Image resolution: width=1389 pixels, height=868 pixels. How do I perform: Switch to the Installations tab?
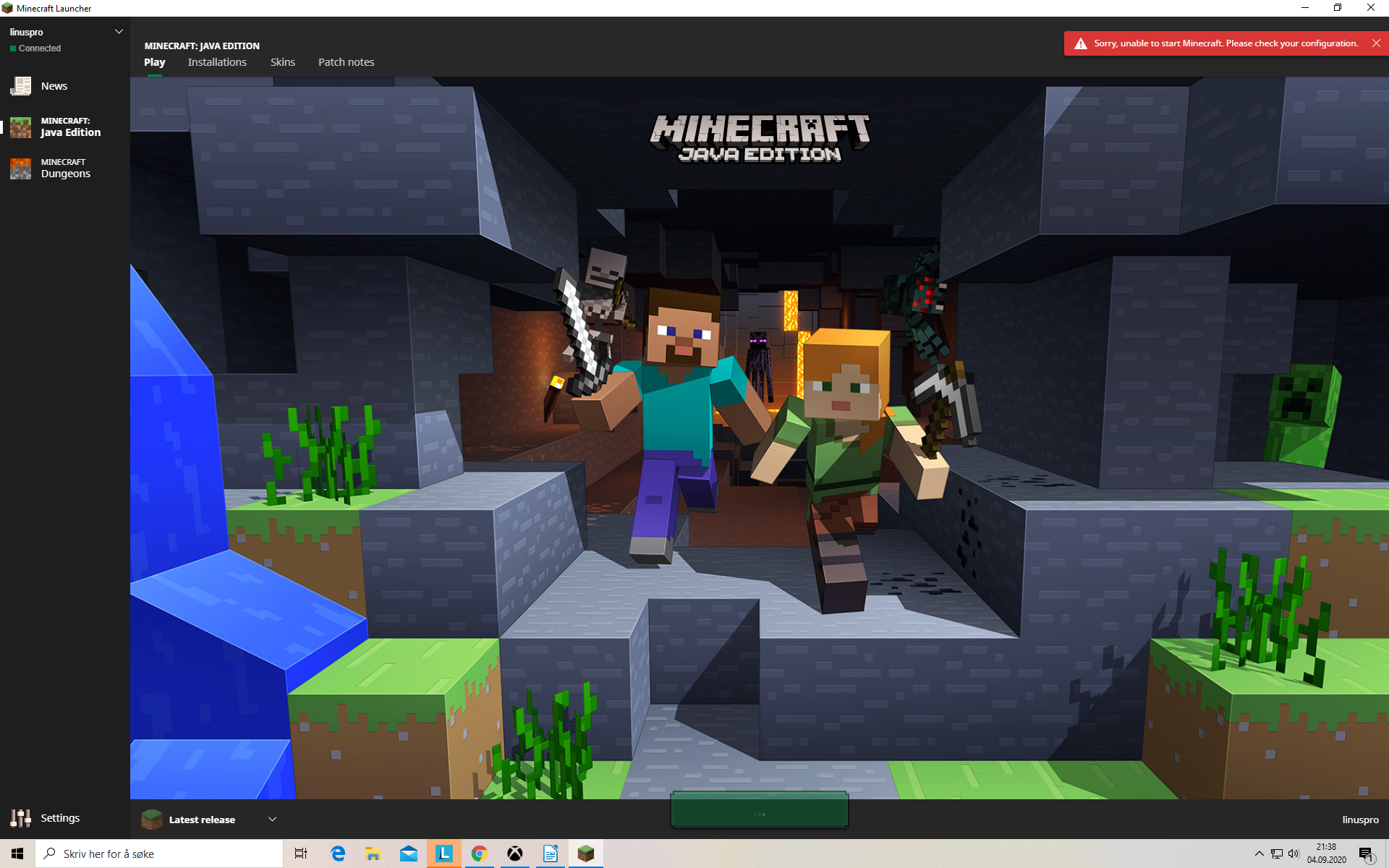pos(217,62)
